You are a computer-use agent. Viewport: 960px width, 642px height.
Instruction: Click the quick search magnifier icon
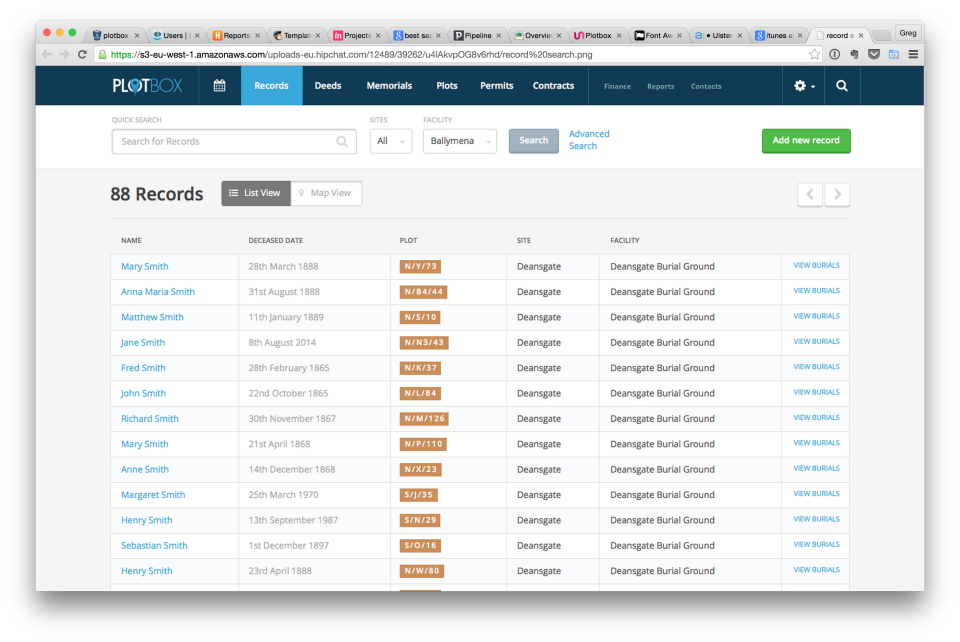pos(342,141)
